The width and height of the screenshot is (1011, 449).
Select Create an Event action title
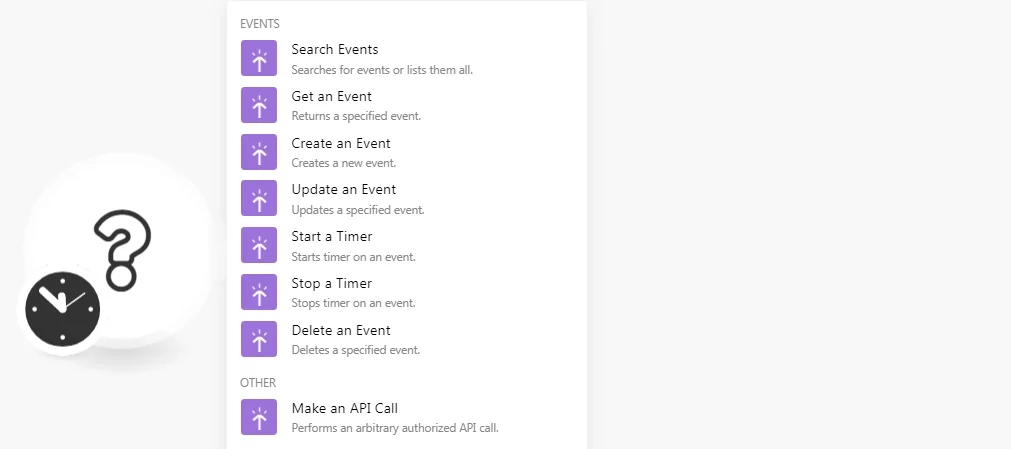(341, 143)
